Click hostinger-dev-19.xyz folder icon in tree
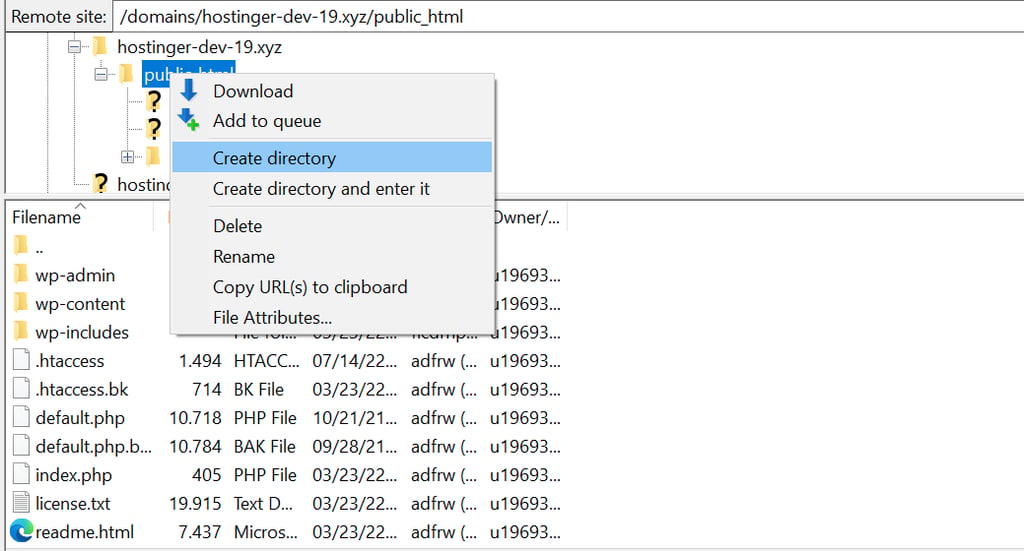The width and height of the screenshot is (1024, 551). [x=100, y=46]
